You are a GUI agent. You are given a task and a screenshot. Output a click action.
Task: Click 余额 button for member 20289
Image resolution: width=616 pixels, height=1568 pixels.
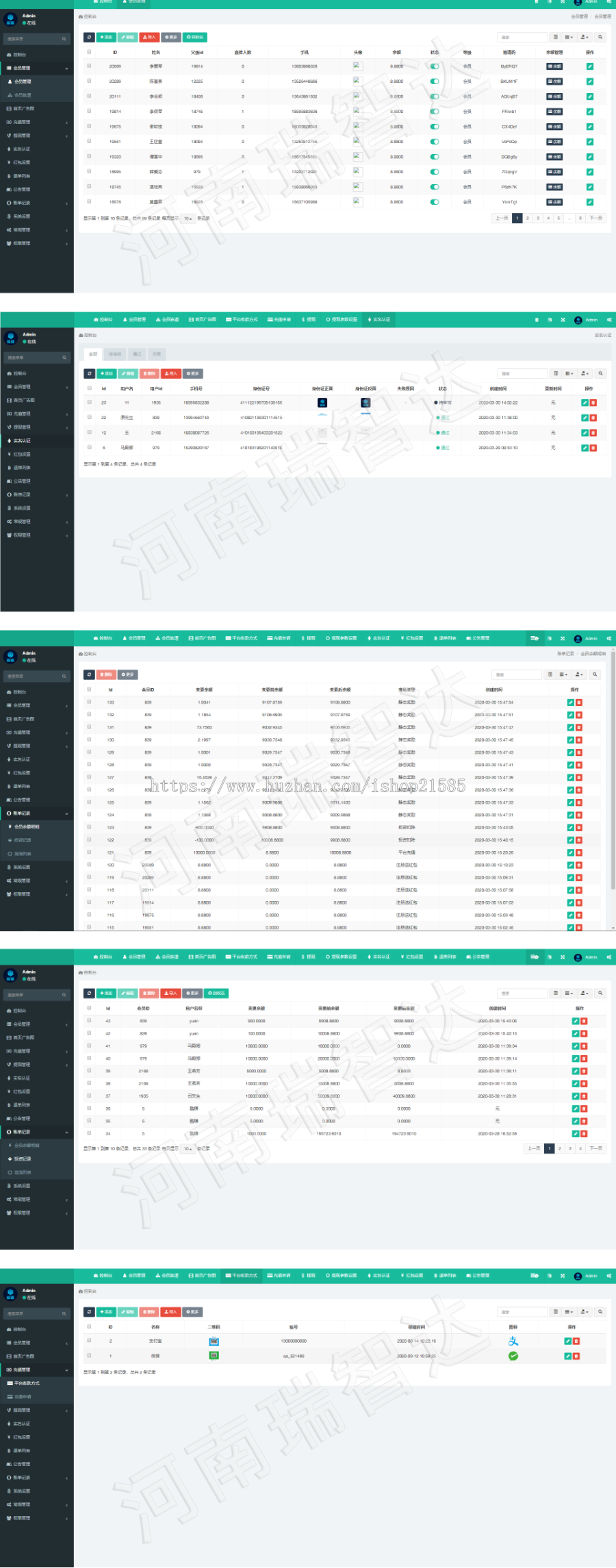click(x=554, y=81)
